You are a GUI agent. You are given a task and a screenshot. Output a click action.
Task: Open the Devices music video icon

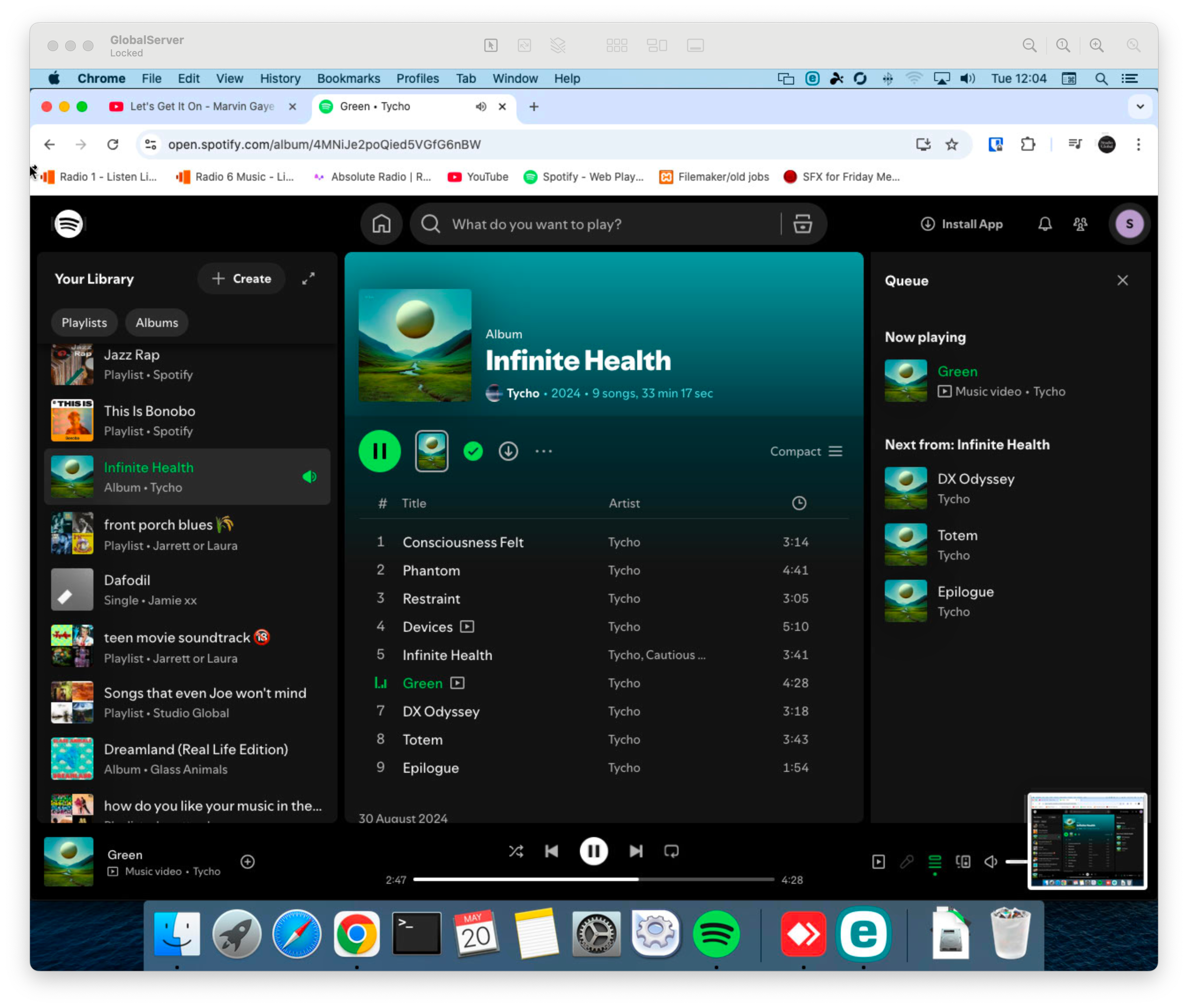point(467,627)
